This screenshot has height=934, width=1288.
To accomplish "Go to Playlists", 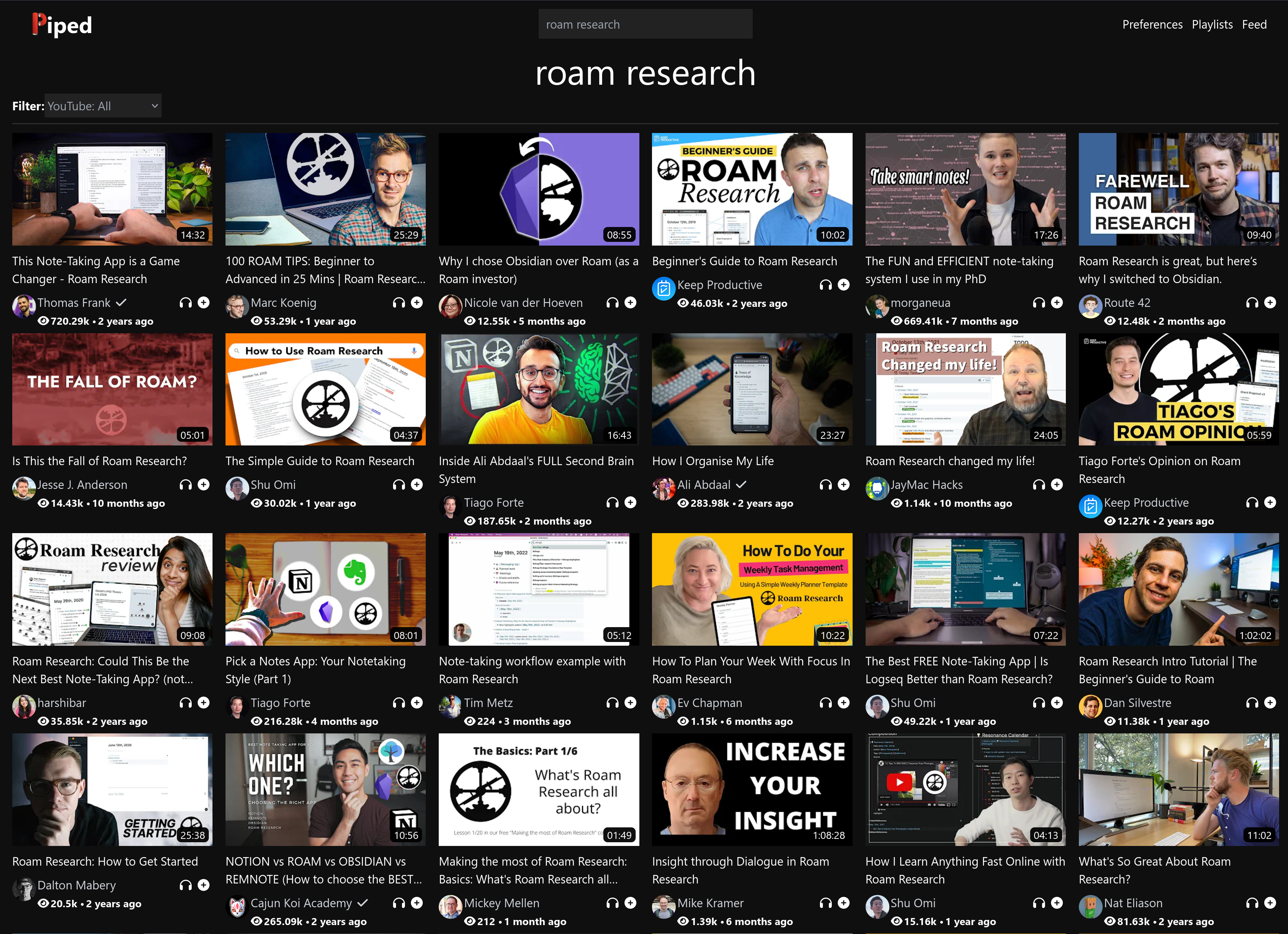I will pos(1212,25).
